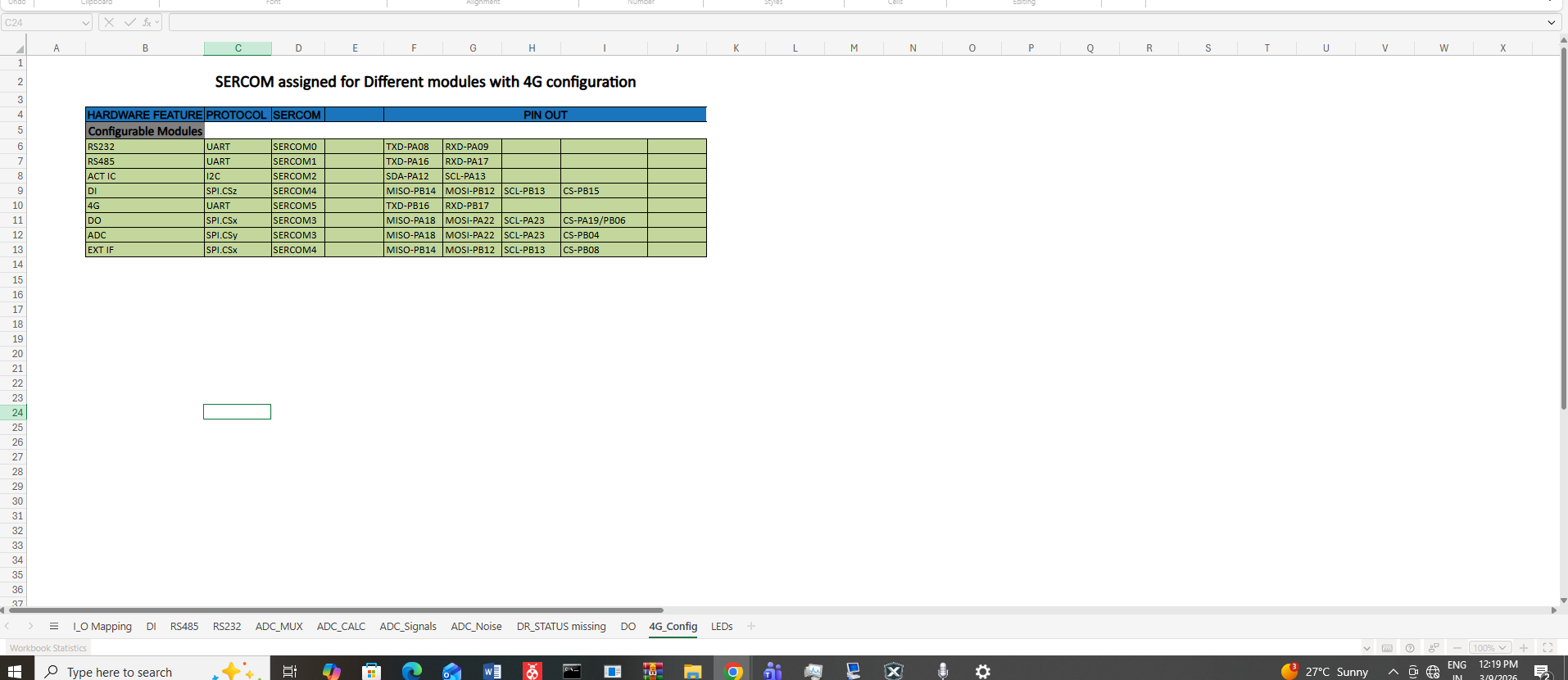
Task: Click the cancel X icon in formula bar
Action: coord(109,23)
